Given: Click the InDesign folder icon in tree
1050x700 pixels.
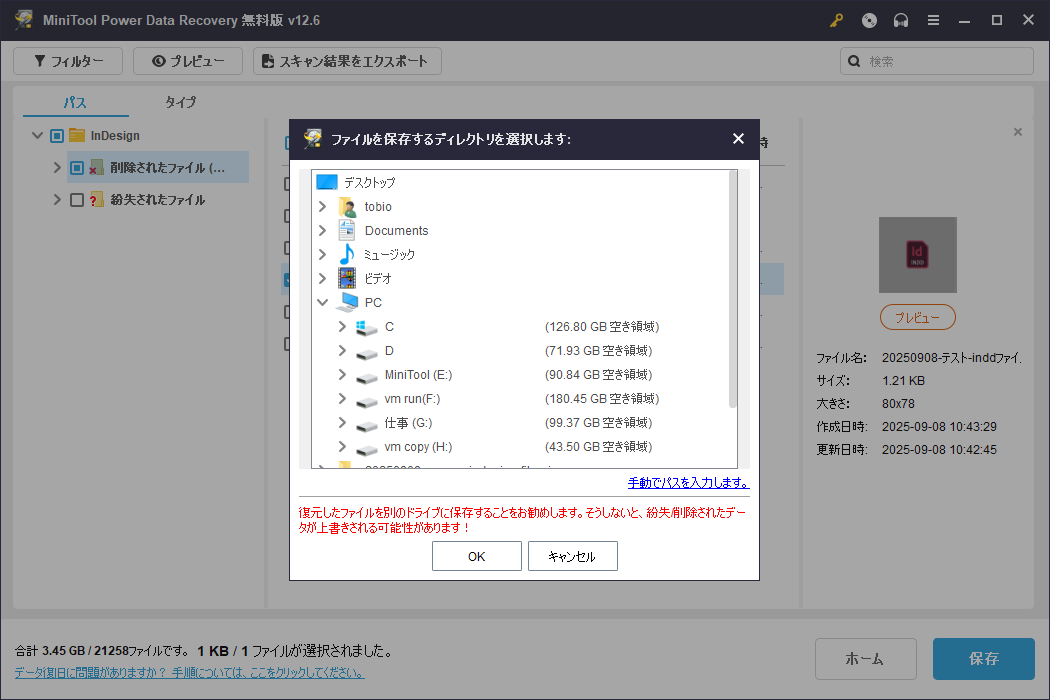Looking at the screenshot, I should pyautogui.click(x=77, y=135).
